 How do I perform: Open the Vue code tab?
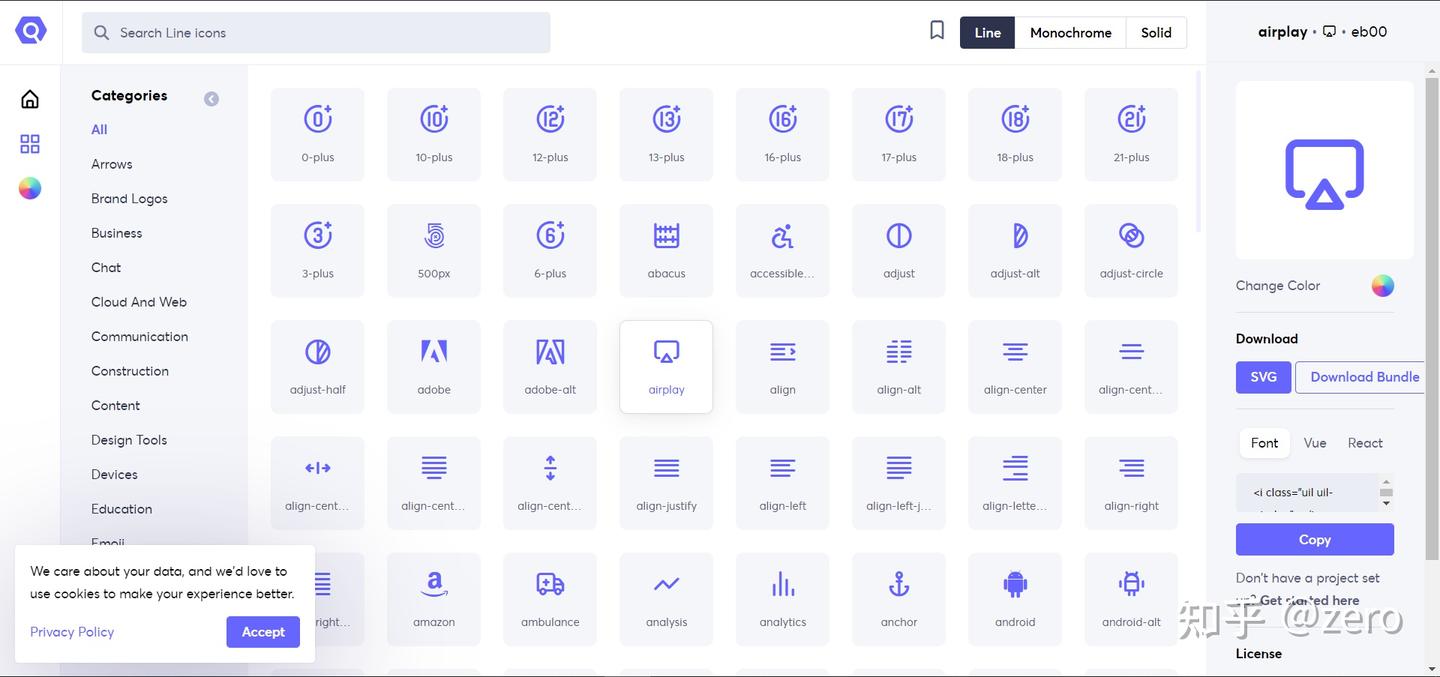click(1315, 443)
